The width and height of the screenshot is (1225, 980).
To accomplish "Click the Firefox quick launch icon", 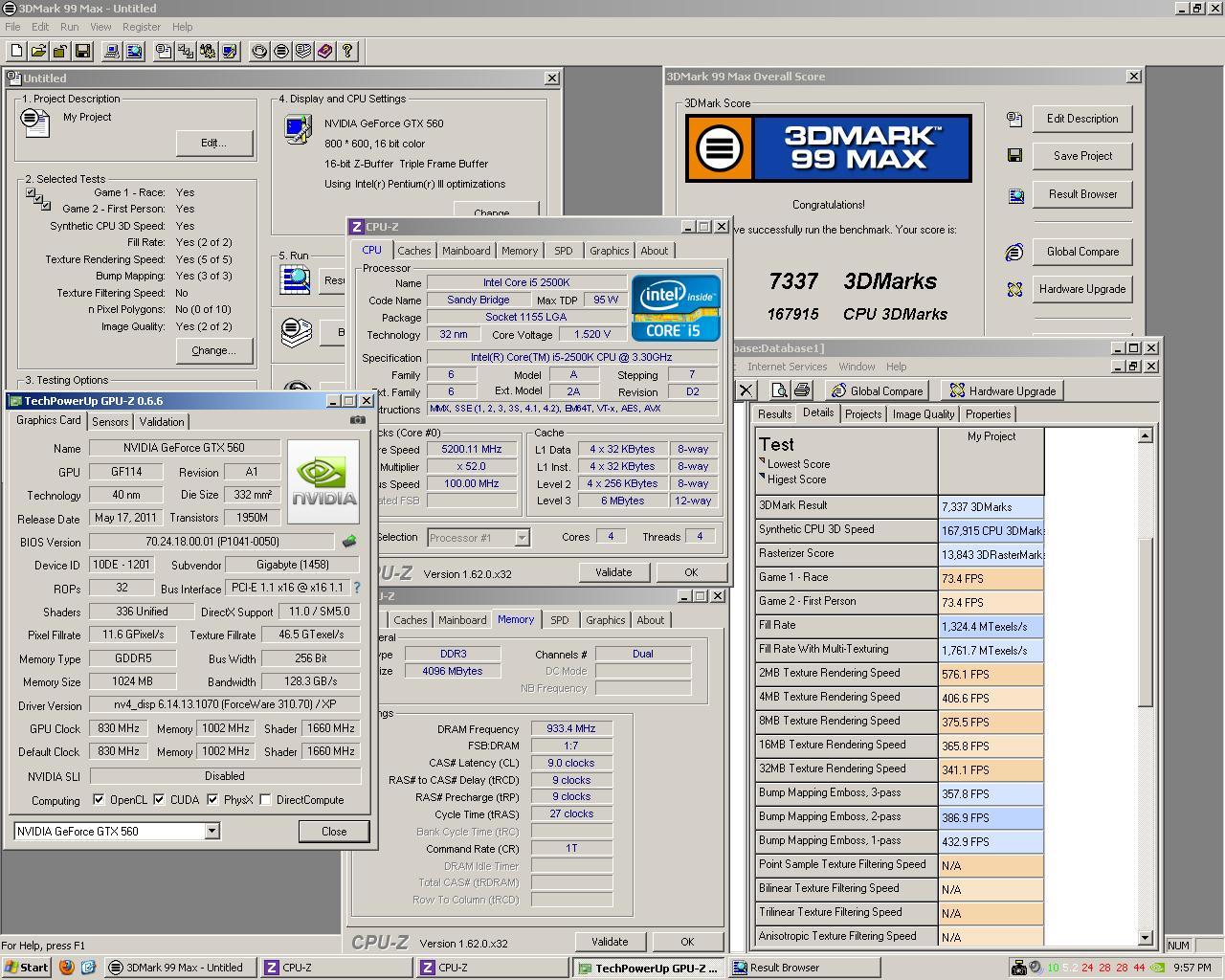I will coord(67,968).
